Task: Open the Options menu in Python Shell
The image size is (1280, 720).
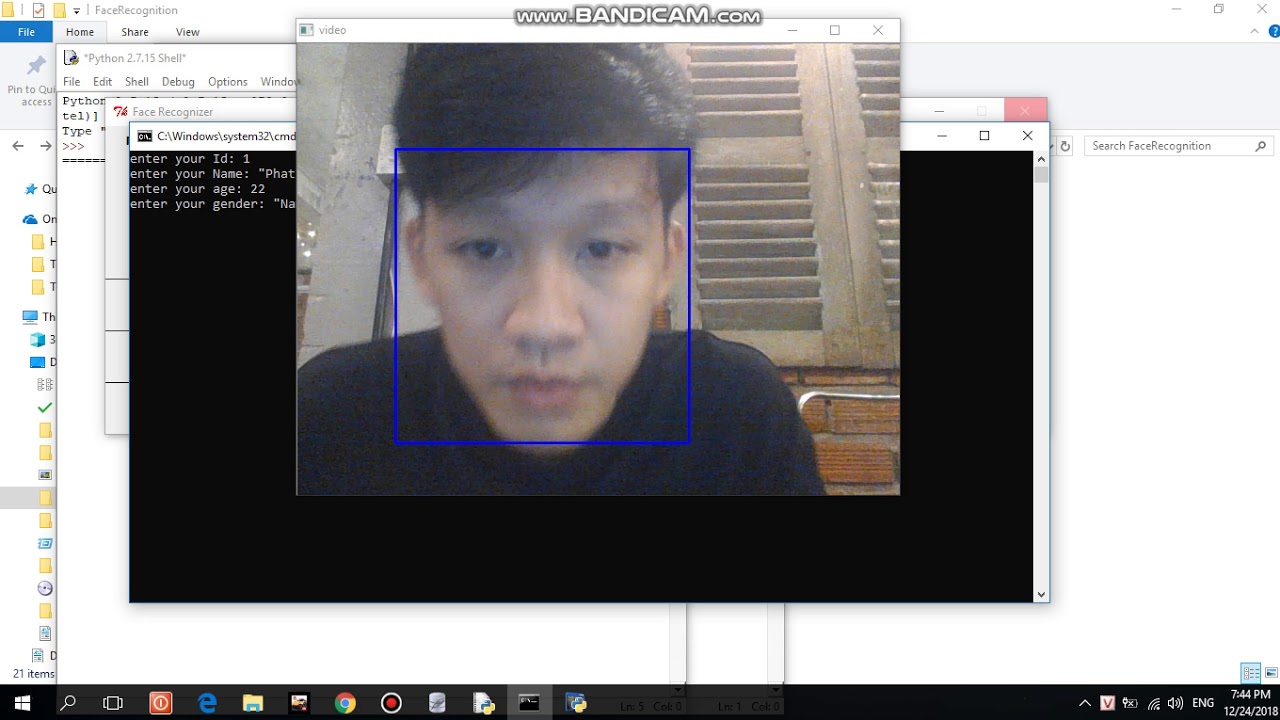Action: click(228, 82)
